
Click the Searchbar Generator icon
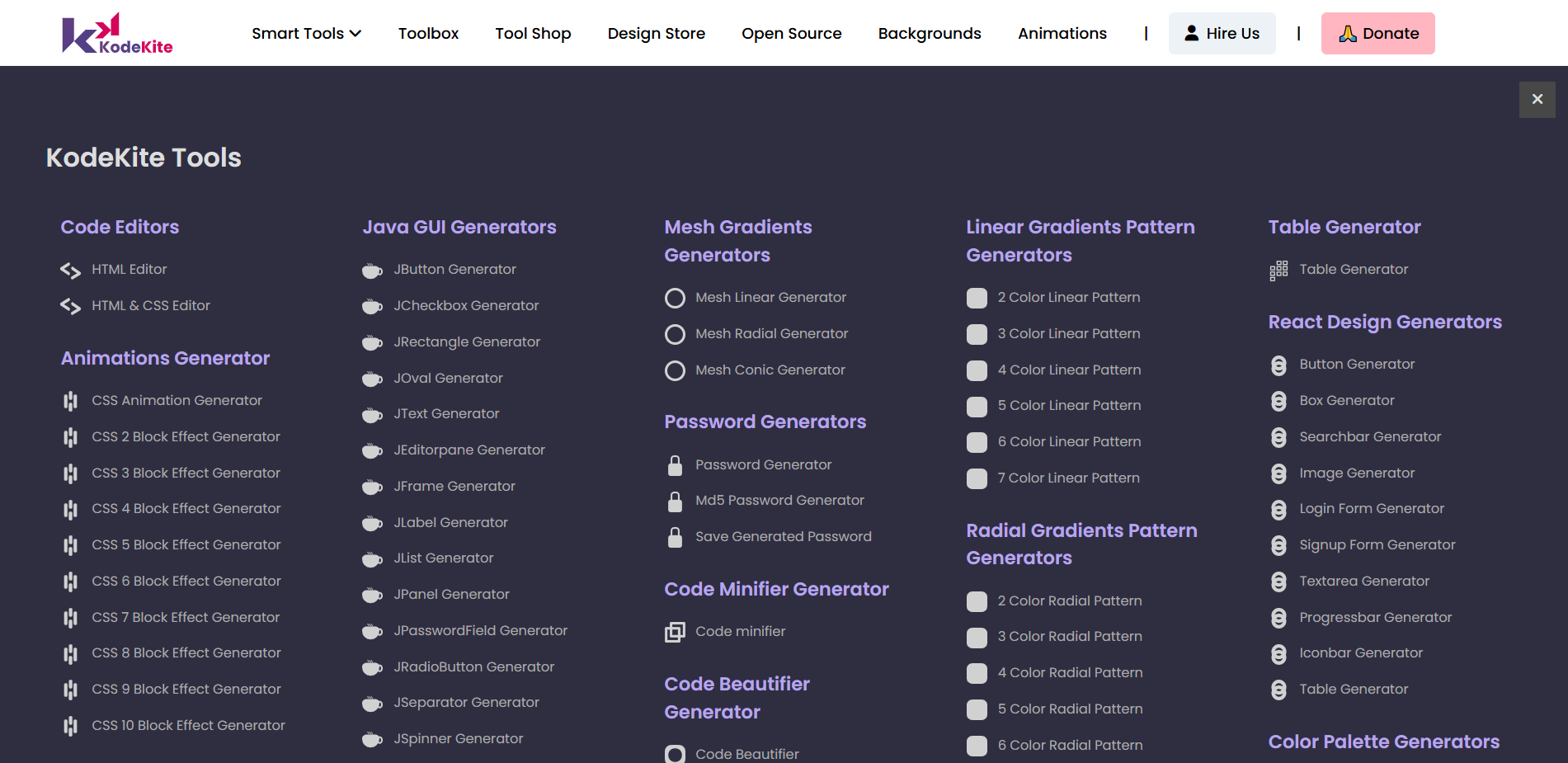[1278, 437]
